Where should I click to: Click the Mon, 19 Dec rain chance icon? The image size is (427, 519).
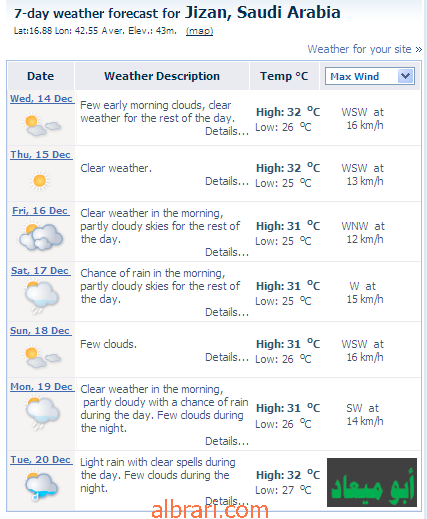pos(42,413)
